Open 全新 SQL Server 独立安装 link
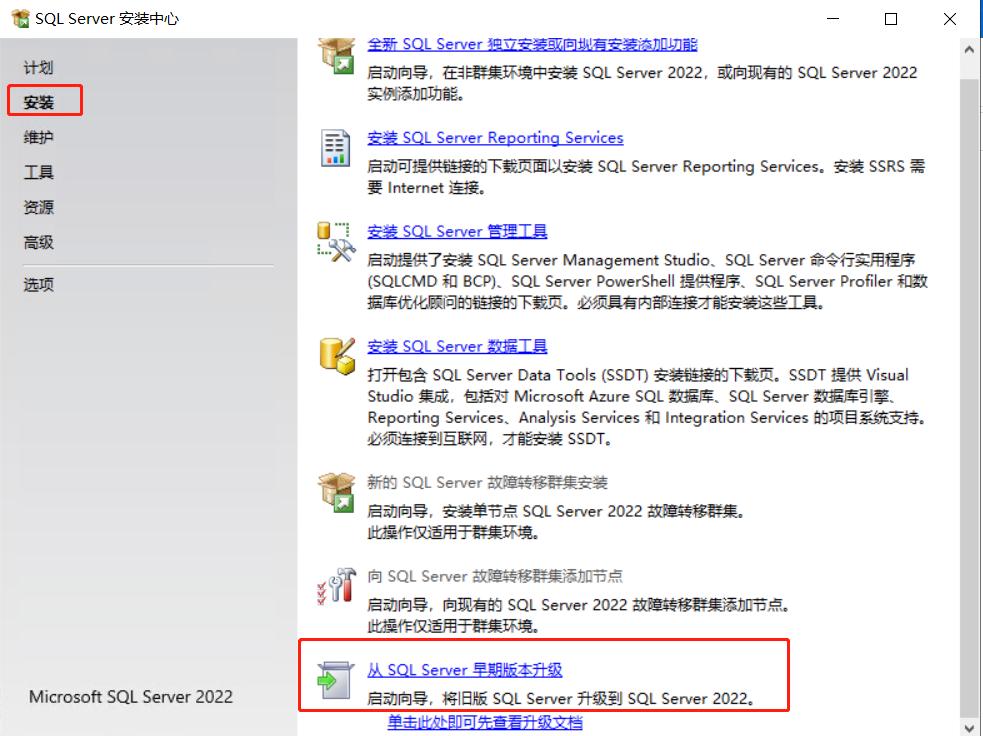 (532, 45)
